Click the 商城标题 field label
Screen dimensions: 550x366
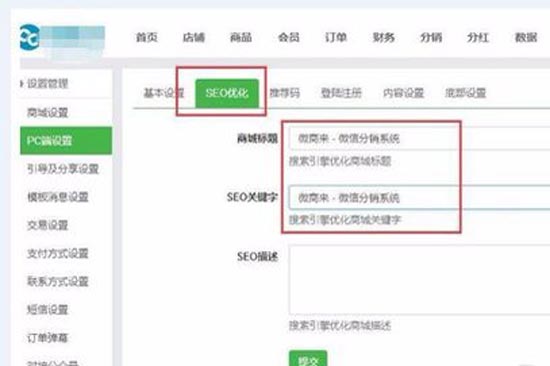(x=257, y=139)
